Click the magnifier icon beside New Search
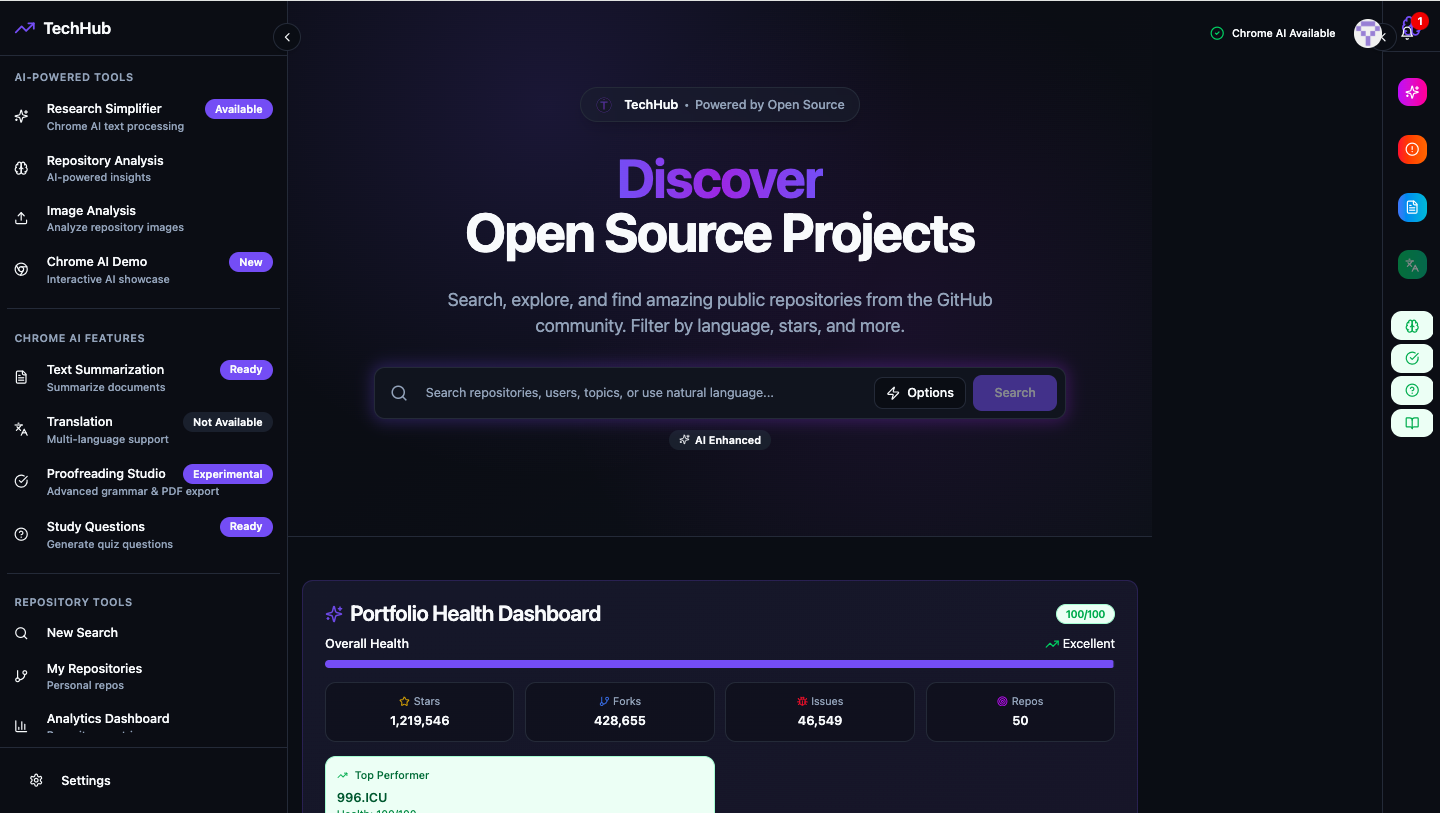The width and height of the screenshot is (1440, 813). 21,633
